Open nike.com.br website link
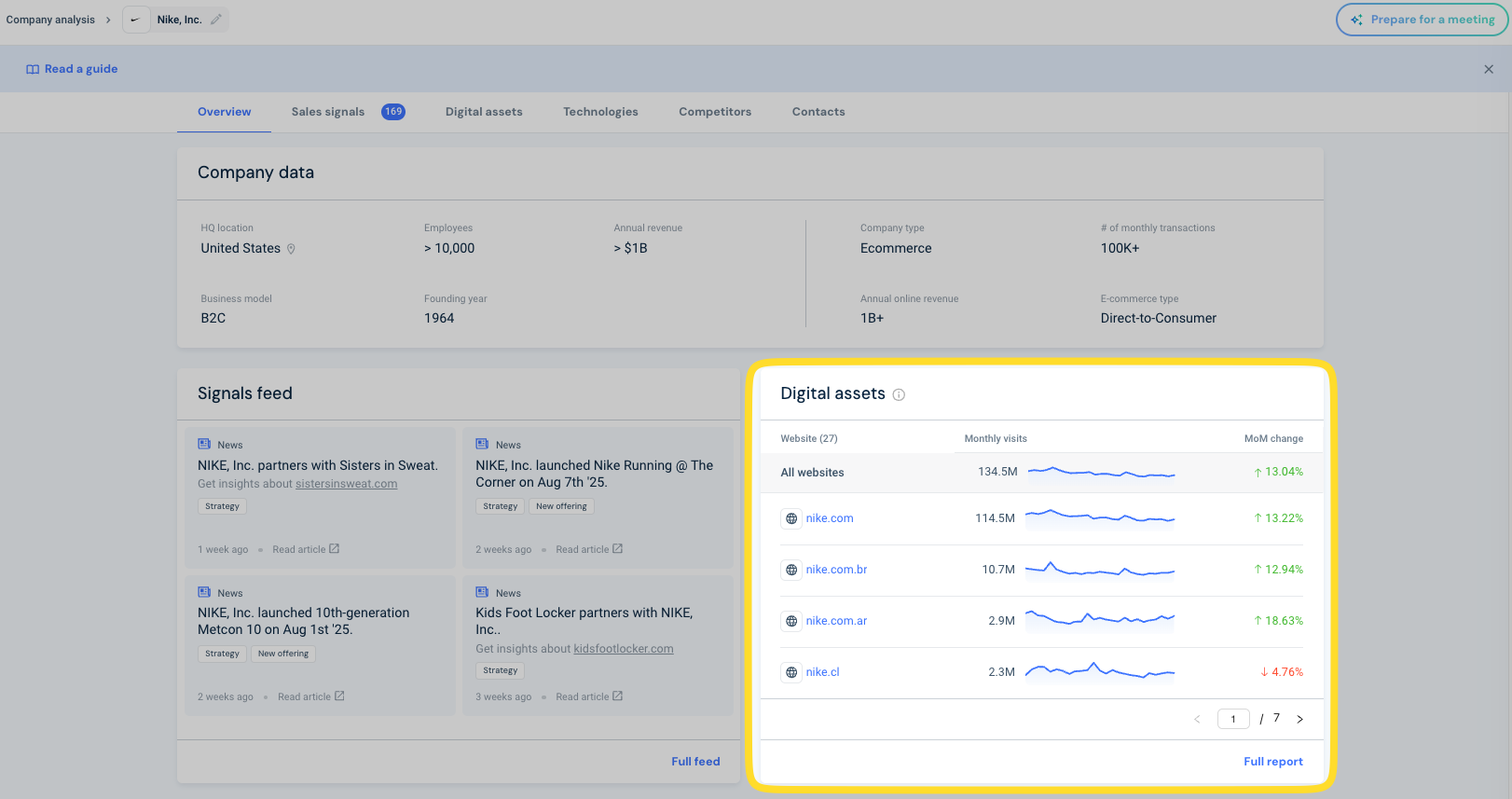 836,570
